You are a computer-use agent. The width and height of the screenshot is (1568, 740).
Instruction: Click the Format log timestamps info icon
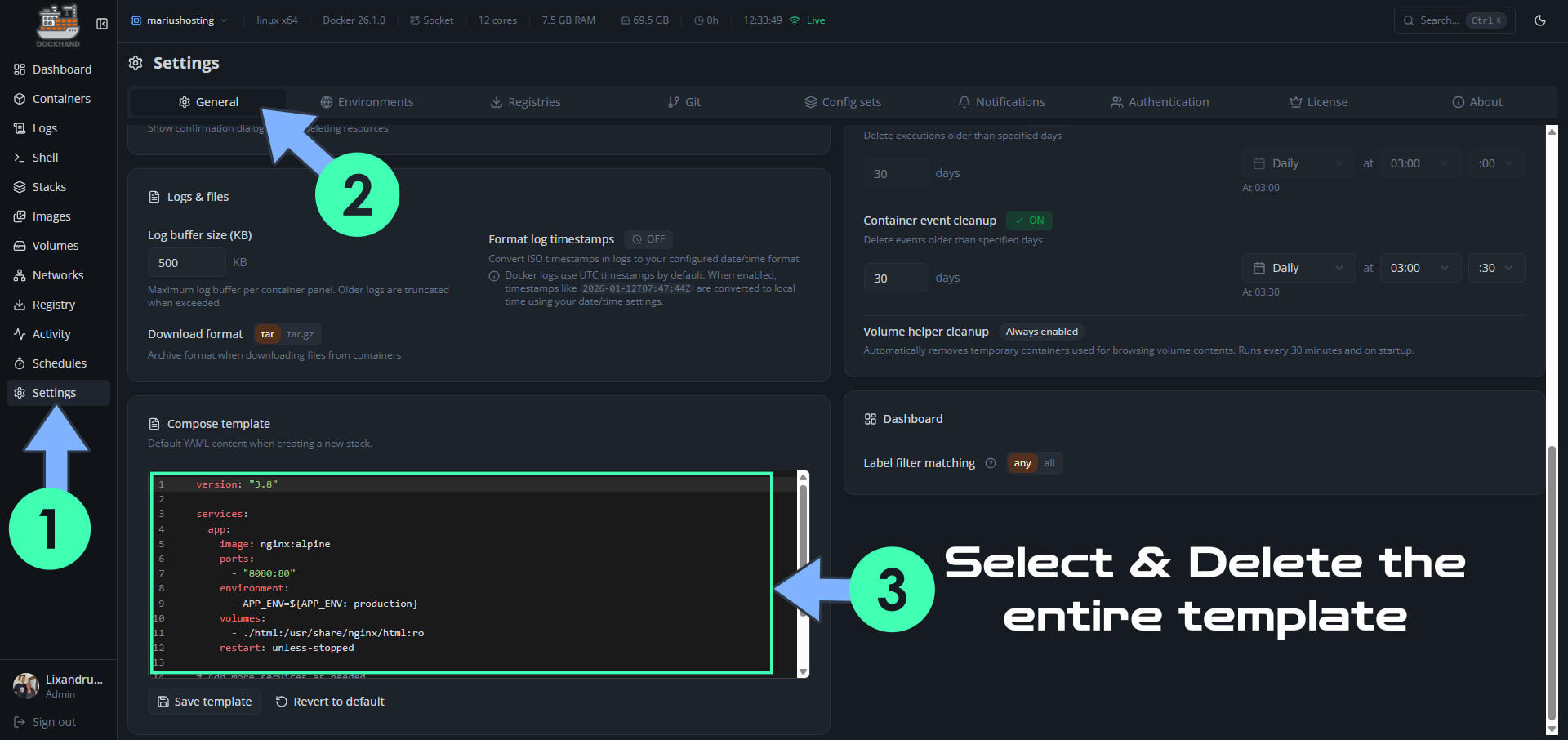point(494,276)
